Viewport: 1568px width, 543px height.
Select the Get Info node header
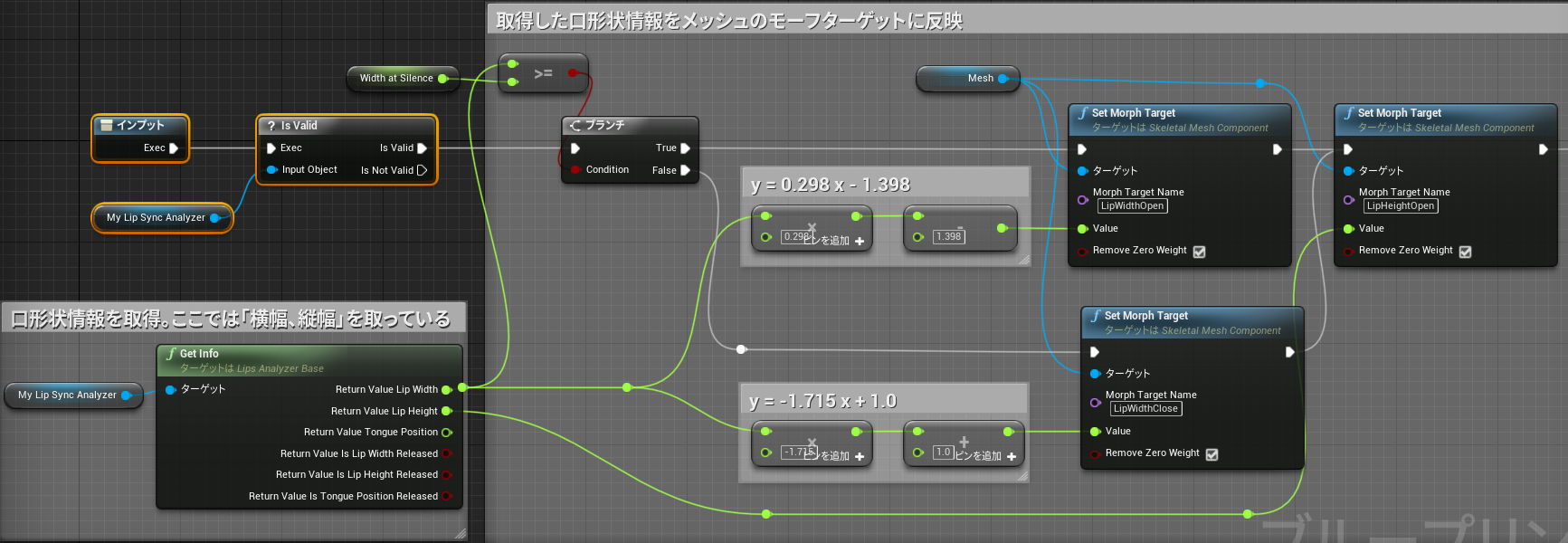[309, 360]
